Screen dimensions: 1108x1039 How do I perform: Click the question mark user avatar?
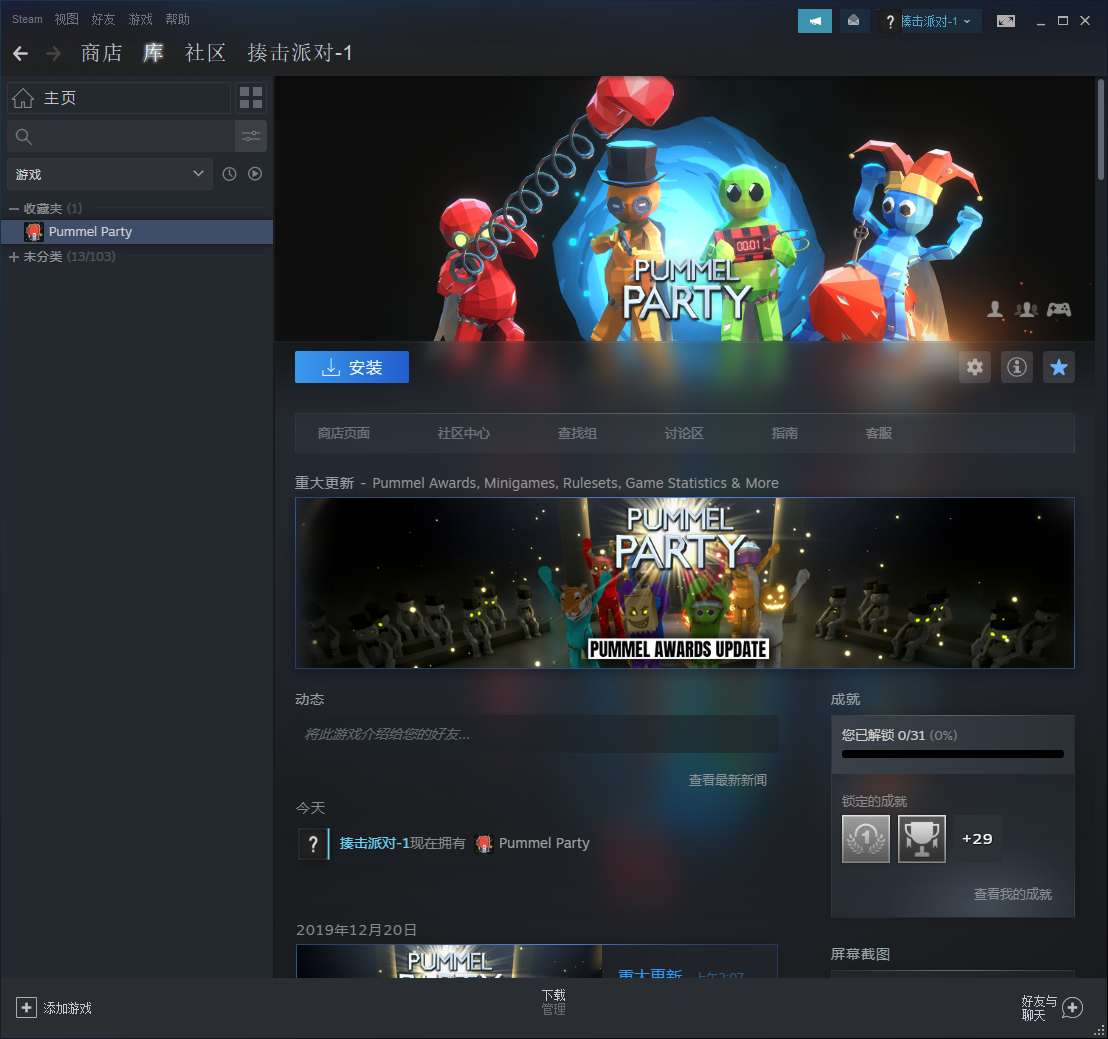[313, 843]
